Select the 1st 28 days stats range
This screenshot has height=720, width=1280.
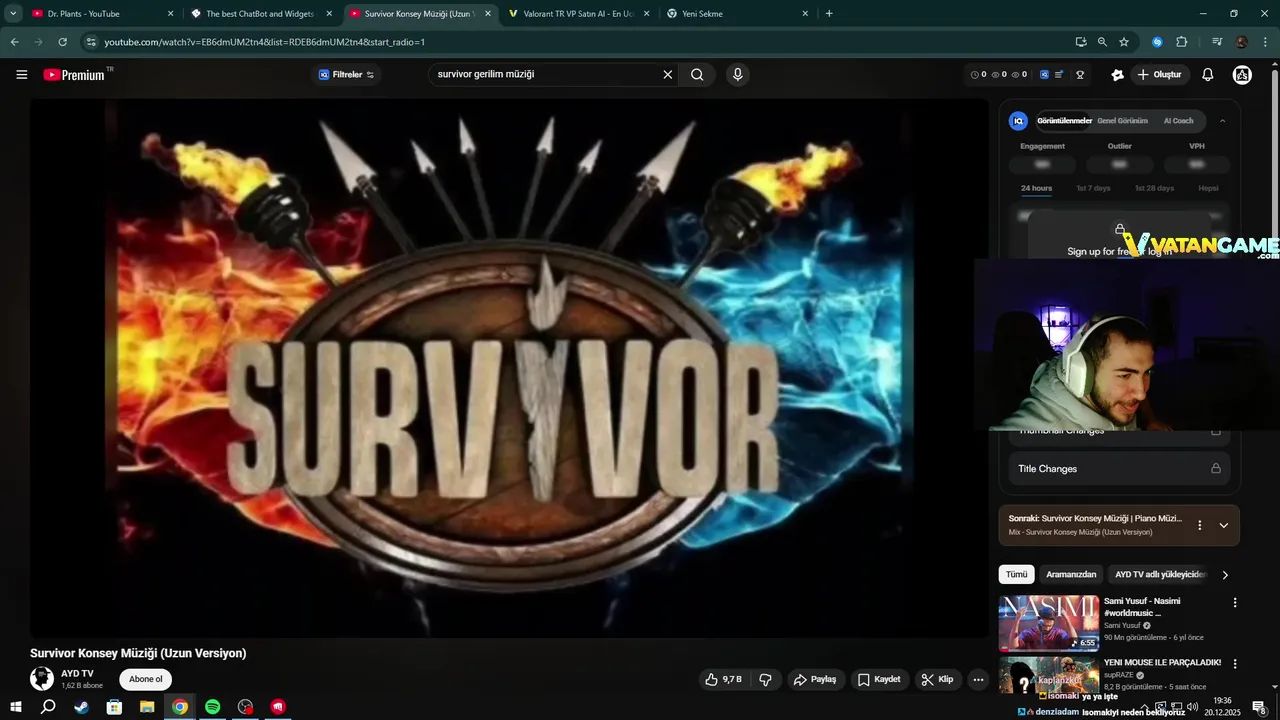click(1154, 188)
